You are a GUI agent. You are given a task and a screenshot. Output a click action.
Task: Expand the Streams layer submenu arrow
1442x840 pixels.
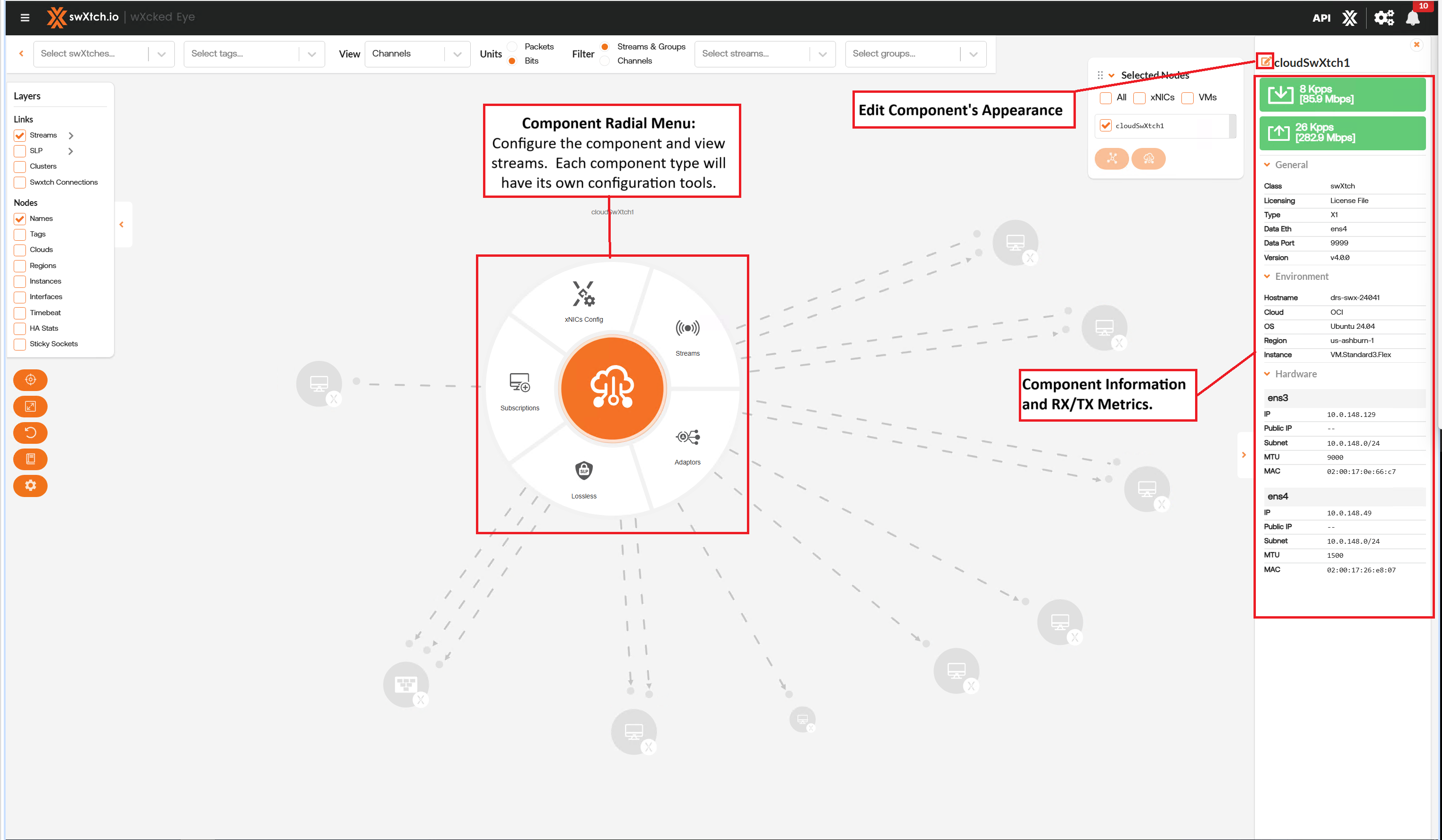tap(71, 136)
